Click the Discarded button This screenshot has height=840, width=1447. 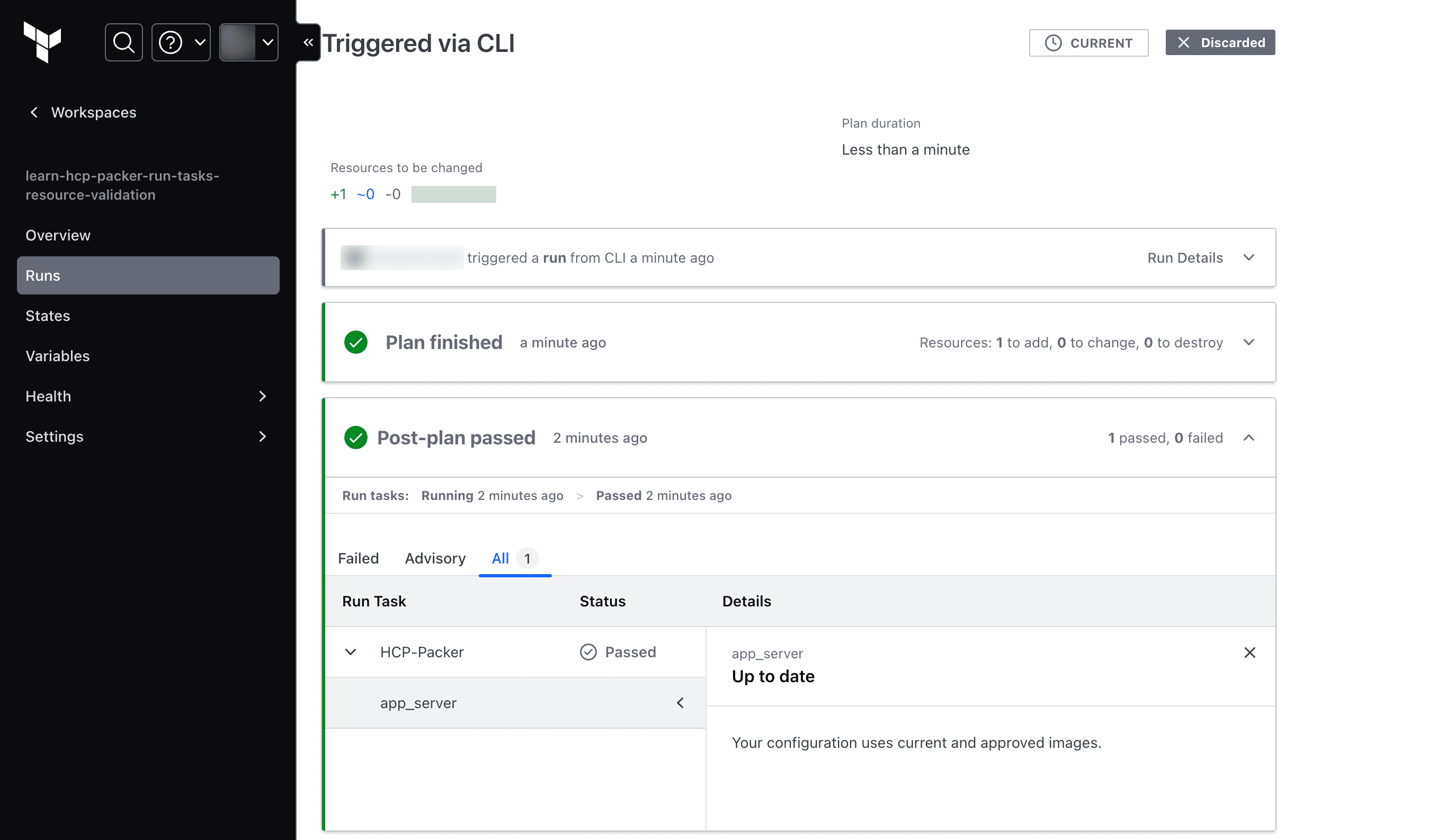pyautogui.click(x=1220, y=42)
